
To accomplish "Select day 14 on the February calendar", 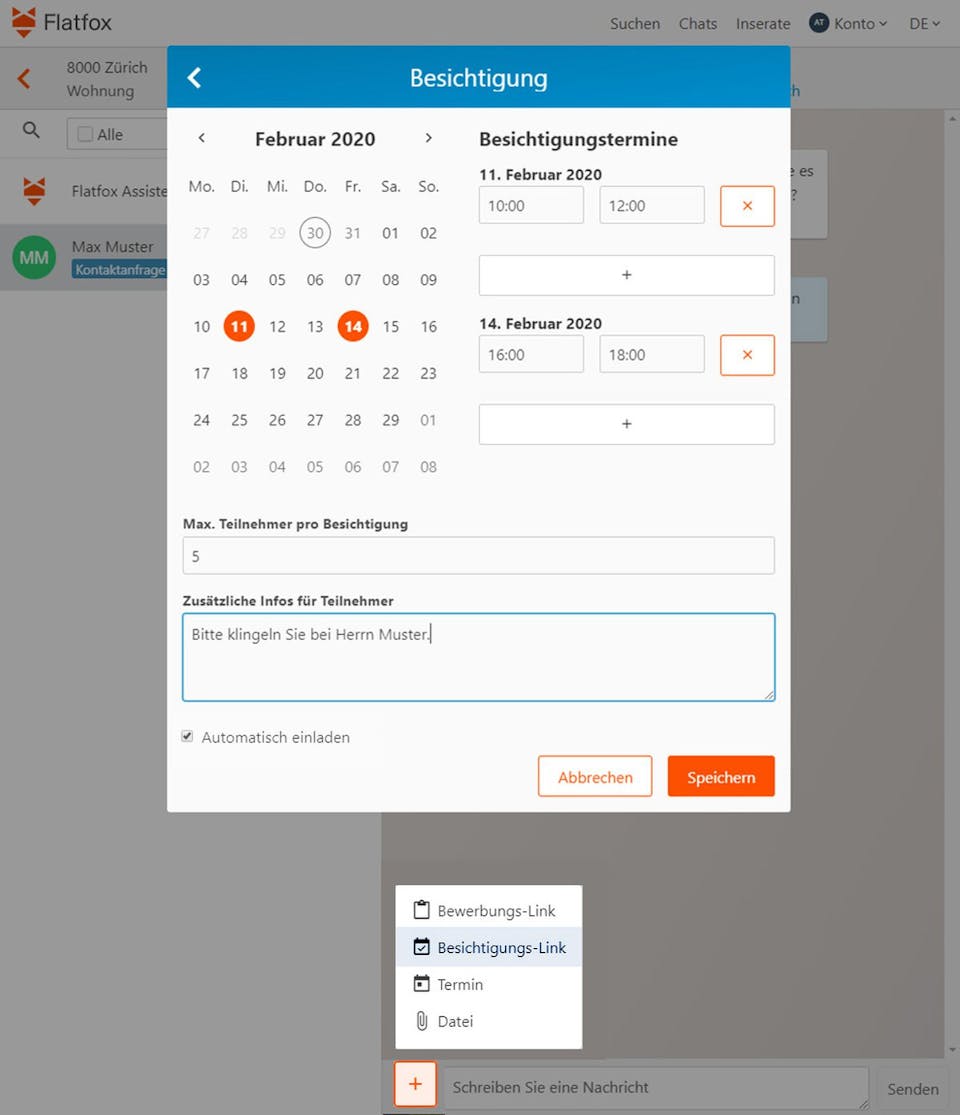I will [x=352, y=326].
